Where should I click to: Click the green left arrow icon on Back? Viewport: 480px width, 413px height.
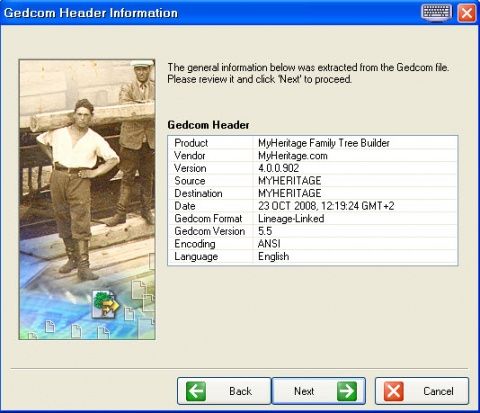point(196,391)
